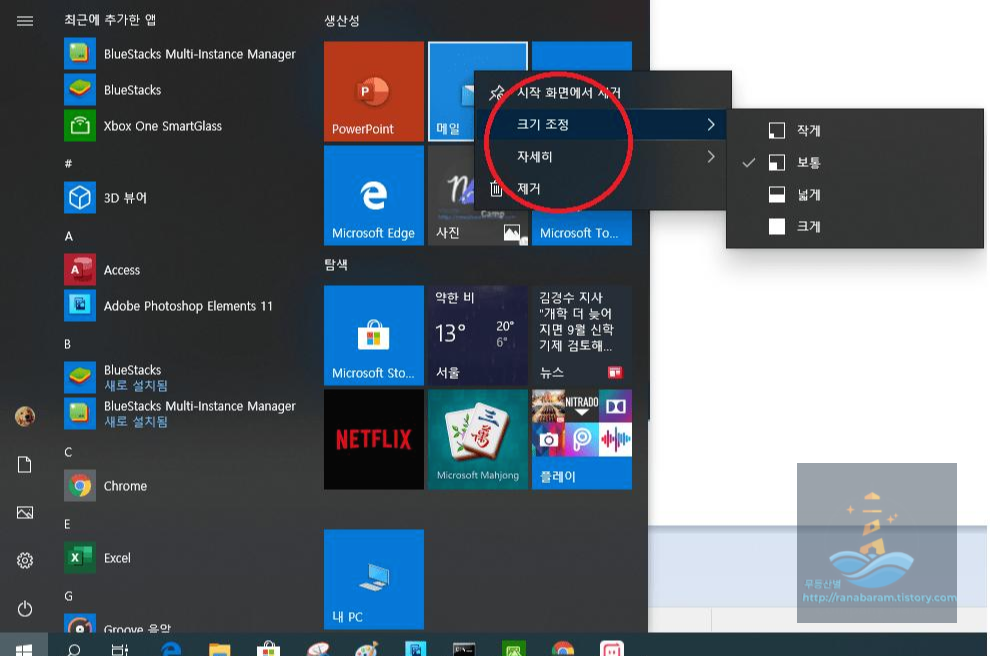This screenshot has width=990, height=656.
Task: Open the Documents folder icon in Start rail
Action: pyautogui.click(x=25, y=465)
